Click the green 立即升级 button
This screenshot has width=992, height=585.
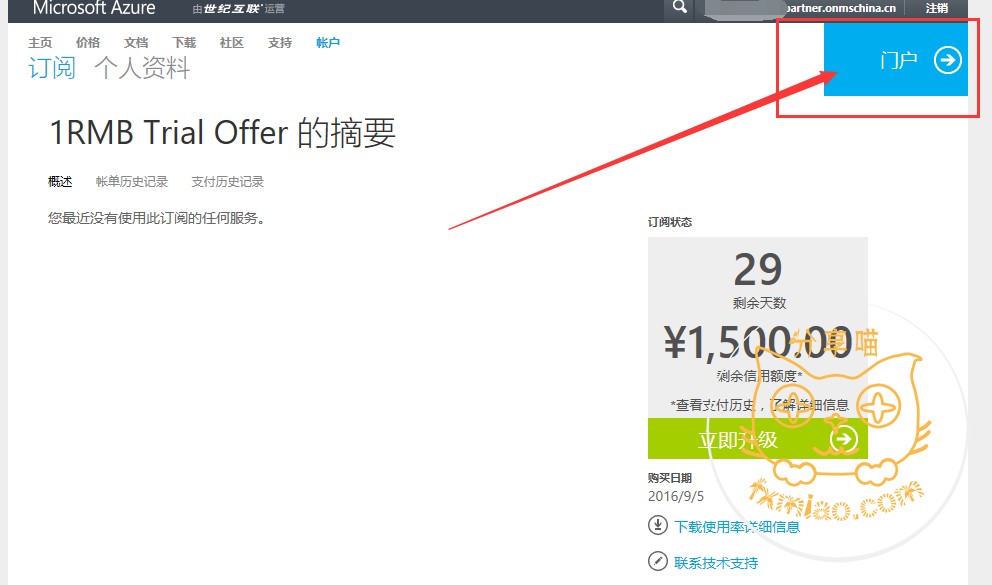point(757,438)
